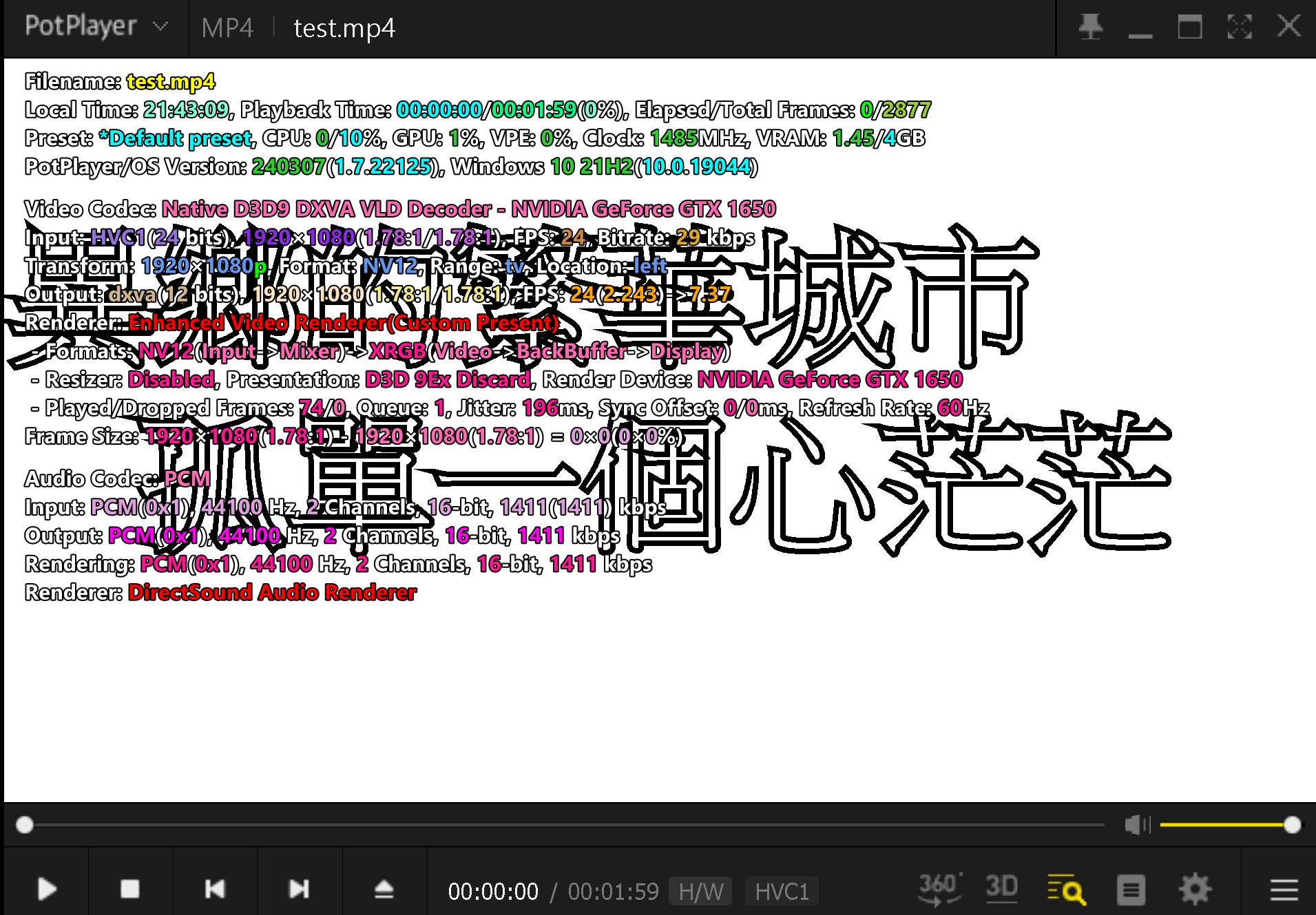Stop playback with the Stop button

pyautogui.click(x=129, y=889)
